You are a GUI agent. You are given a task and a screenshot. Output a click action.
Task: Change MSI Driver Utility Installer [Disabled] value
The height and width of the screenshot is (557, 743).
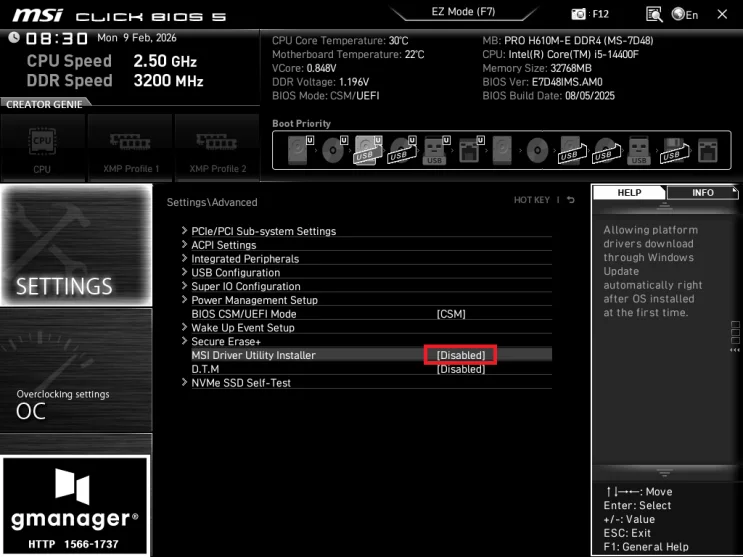[x=461, y=355]
